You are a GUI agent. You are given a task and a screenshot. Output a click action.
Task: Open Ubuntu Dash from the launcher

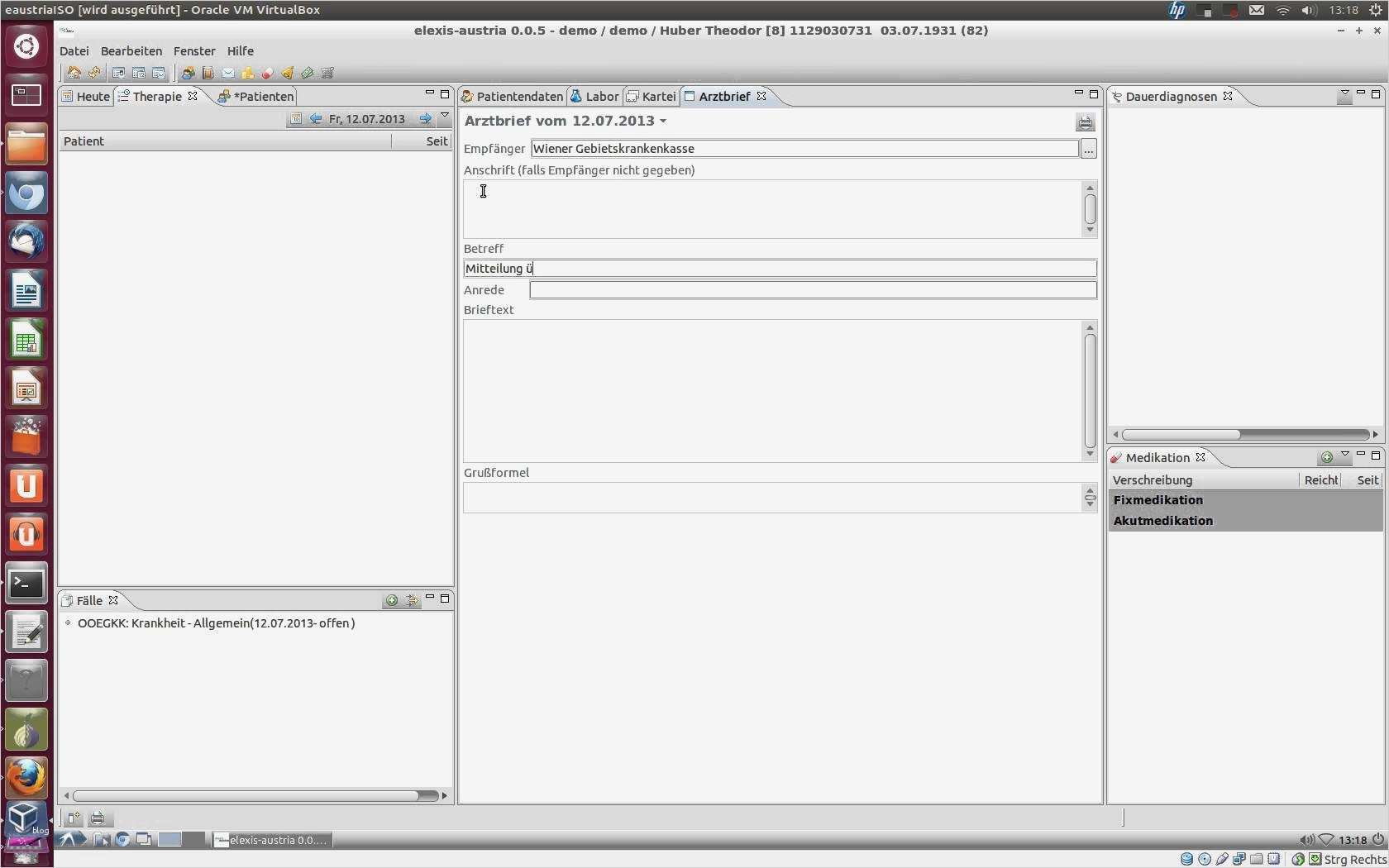26,46
